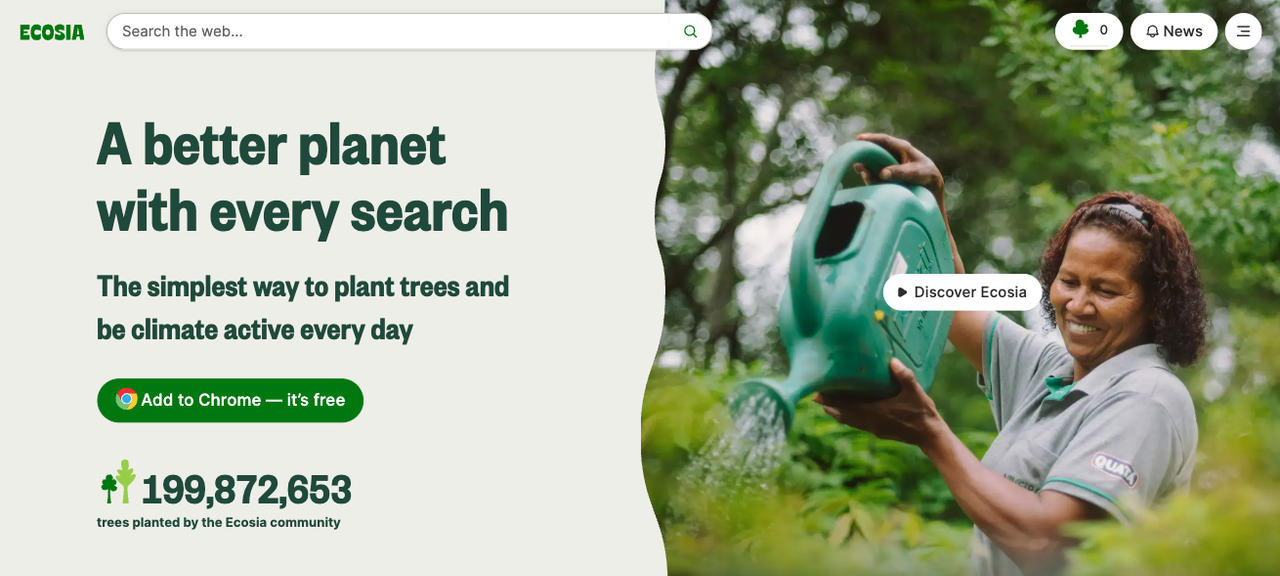1280x576 pixels.
Task: Click the magnifying glass search icon
Action: pyautogui.click(x=690, y=31)
